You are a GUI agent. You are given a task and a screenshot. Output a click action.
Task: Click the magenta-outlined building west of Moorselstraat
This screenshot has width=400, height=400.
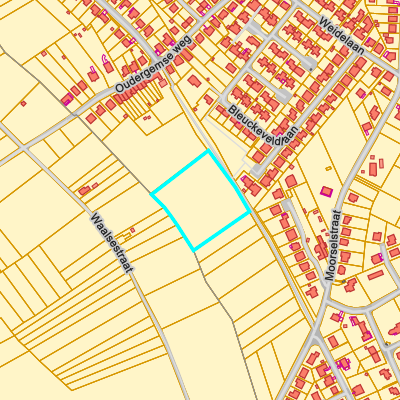click(x=326, y=192)
